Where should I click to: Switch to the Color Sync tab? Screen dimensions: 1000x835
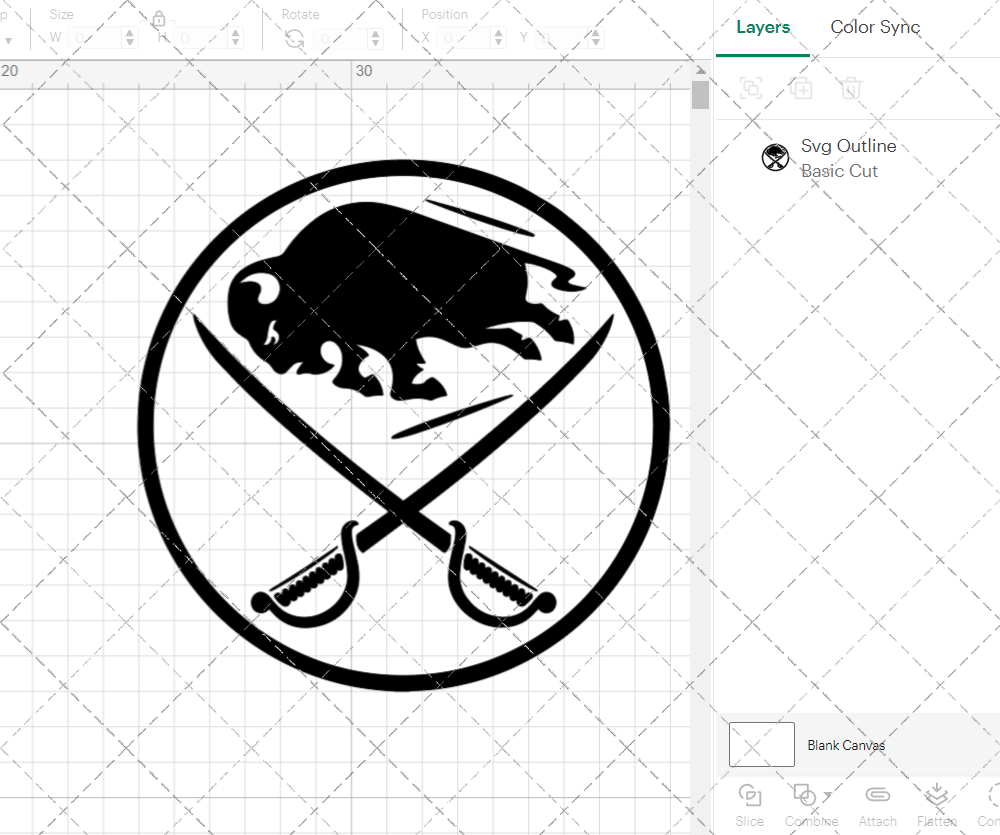[875, 27]
